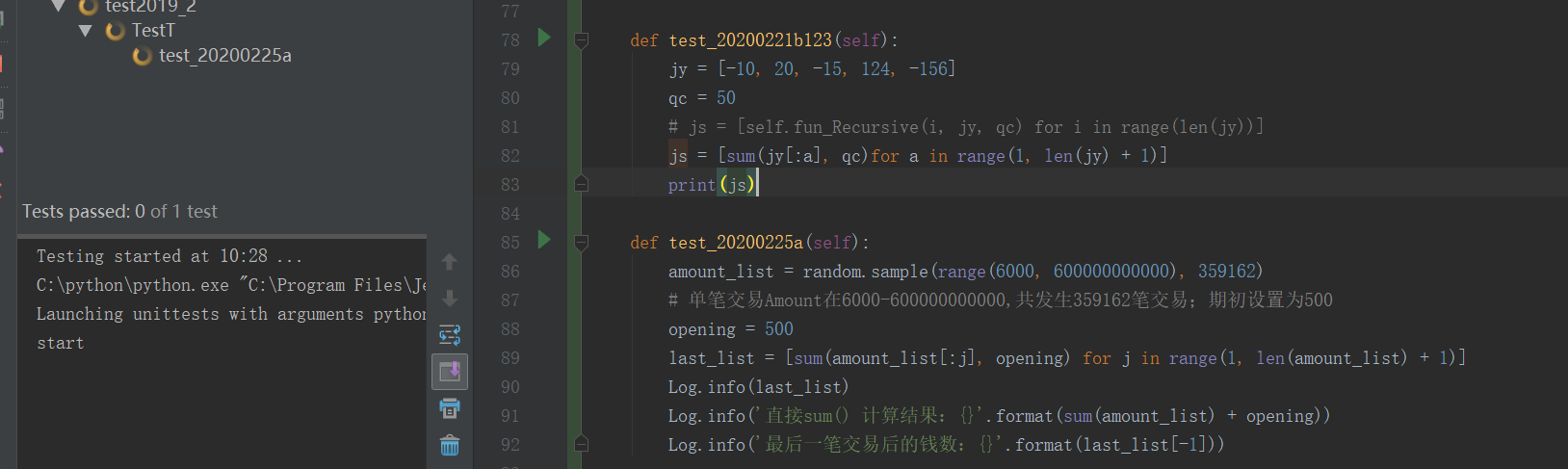Click the 'amount_list = random.sample' line
The width and height of the screenshot is (1568, 469).
[x=965, y=272]
